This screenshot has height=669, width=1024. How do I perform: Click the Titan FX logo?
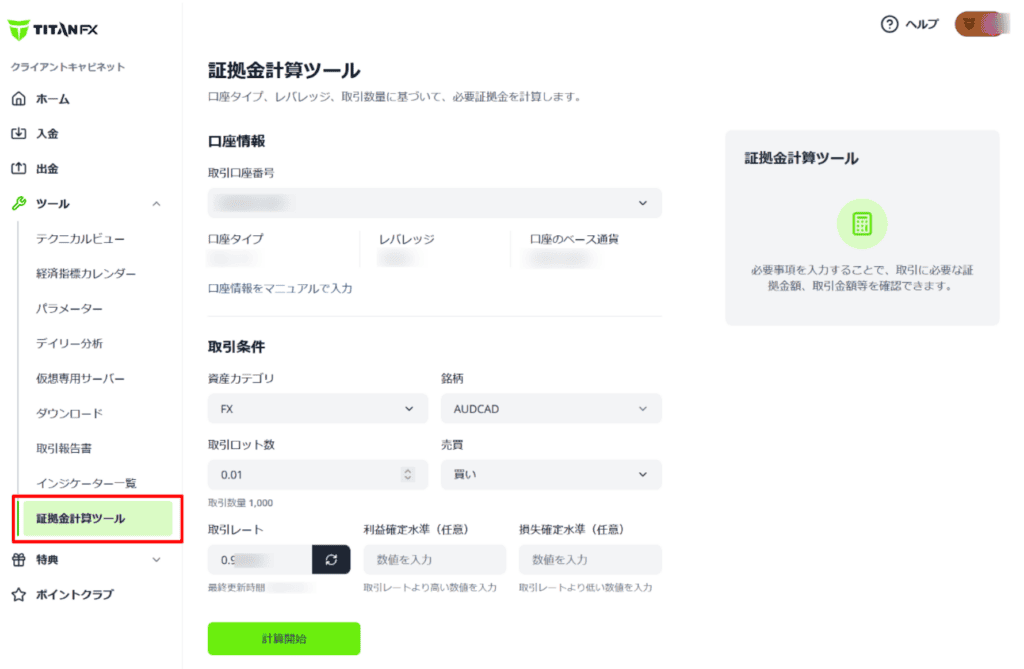click(x=53, y=29)
